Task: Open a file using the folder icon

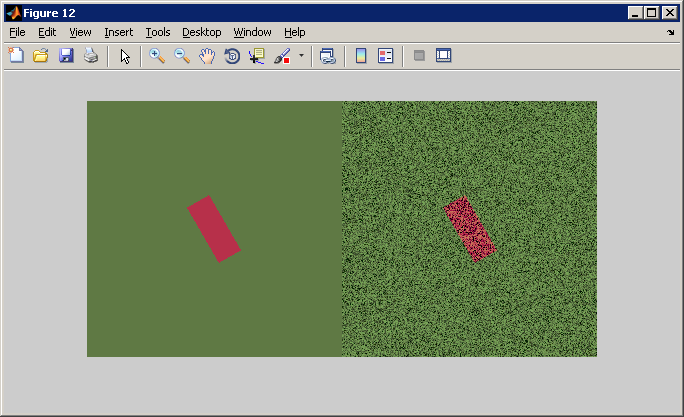Action: (41, 56)
